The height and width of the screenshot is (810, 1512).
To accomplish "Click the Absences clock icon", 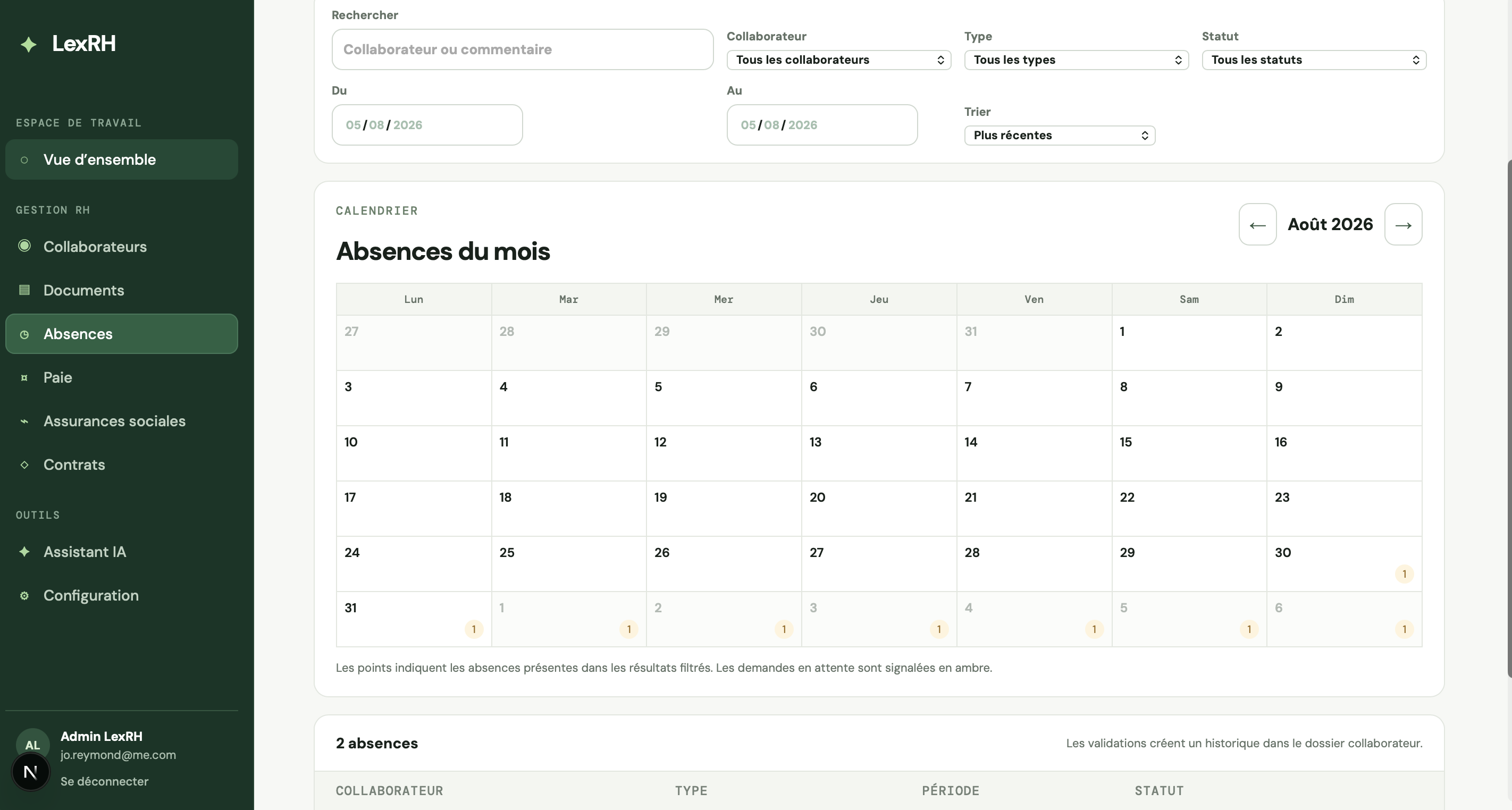I will [x=24, y=334].
